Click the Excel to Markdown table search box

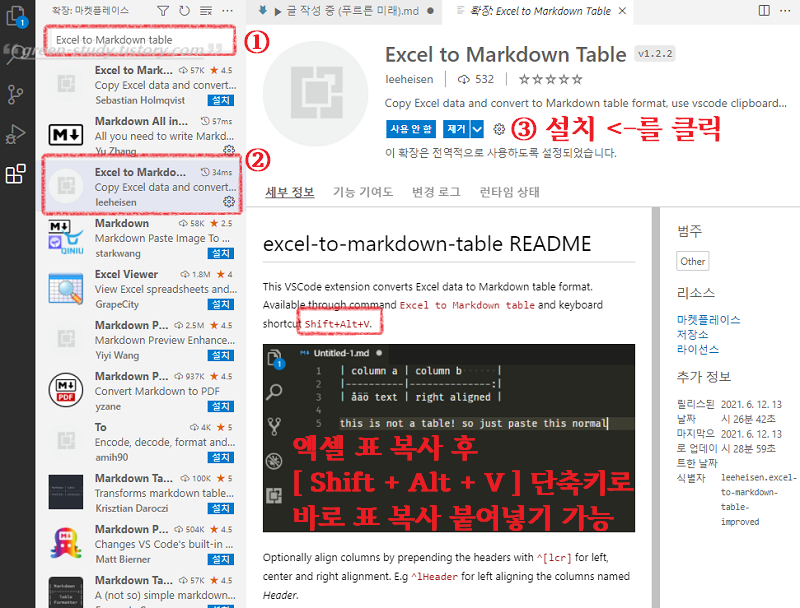(x=140, y=40)
